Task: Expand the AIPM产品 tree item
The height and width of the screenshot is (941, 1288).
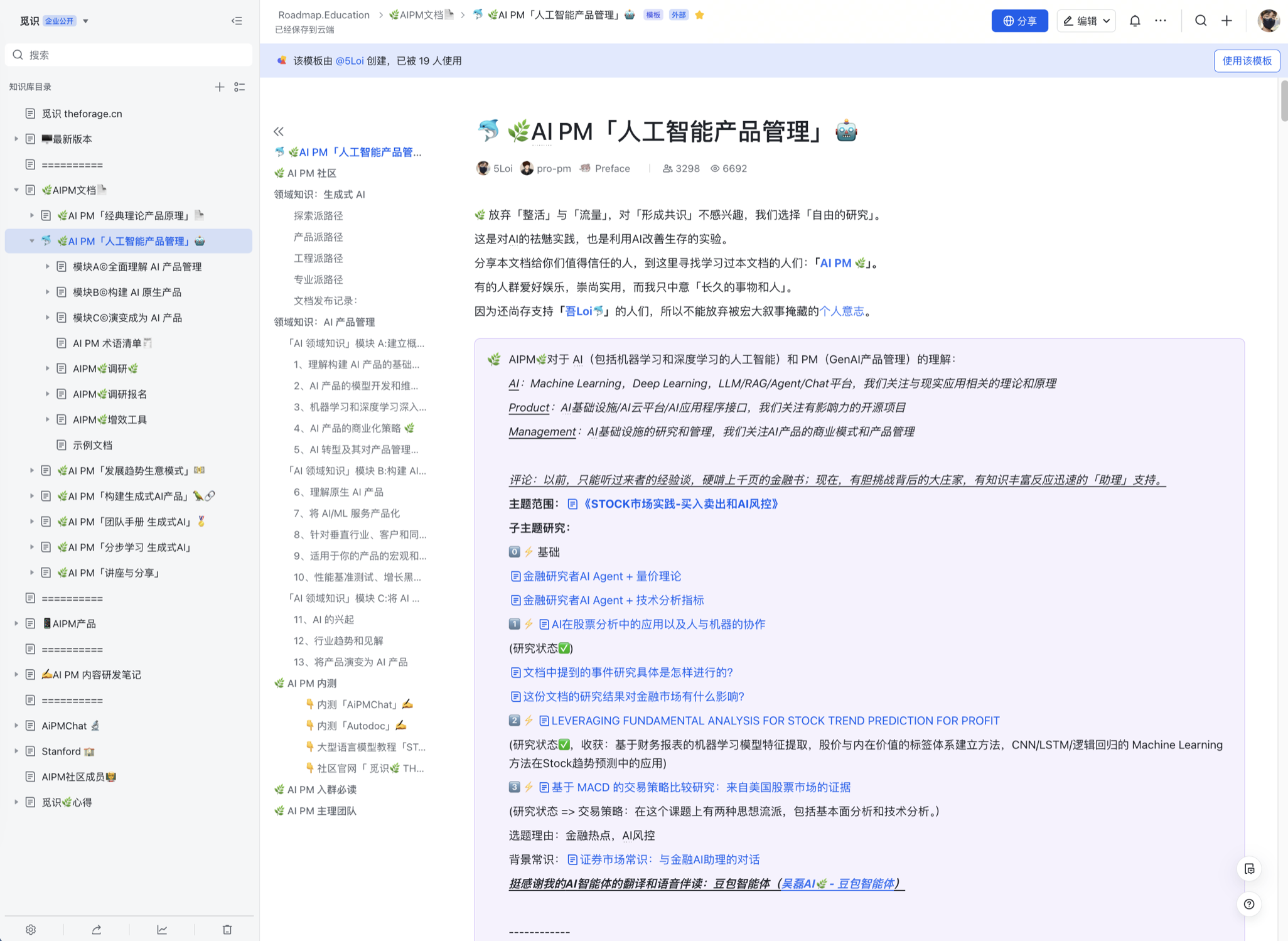Action: pos(16,623)
